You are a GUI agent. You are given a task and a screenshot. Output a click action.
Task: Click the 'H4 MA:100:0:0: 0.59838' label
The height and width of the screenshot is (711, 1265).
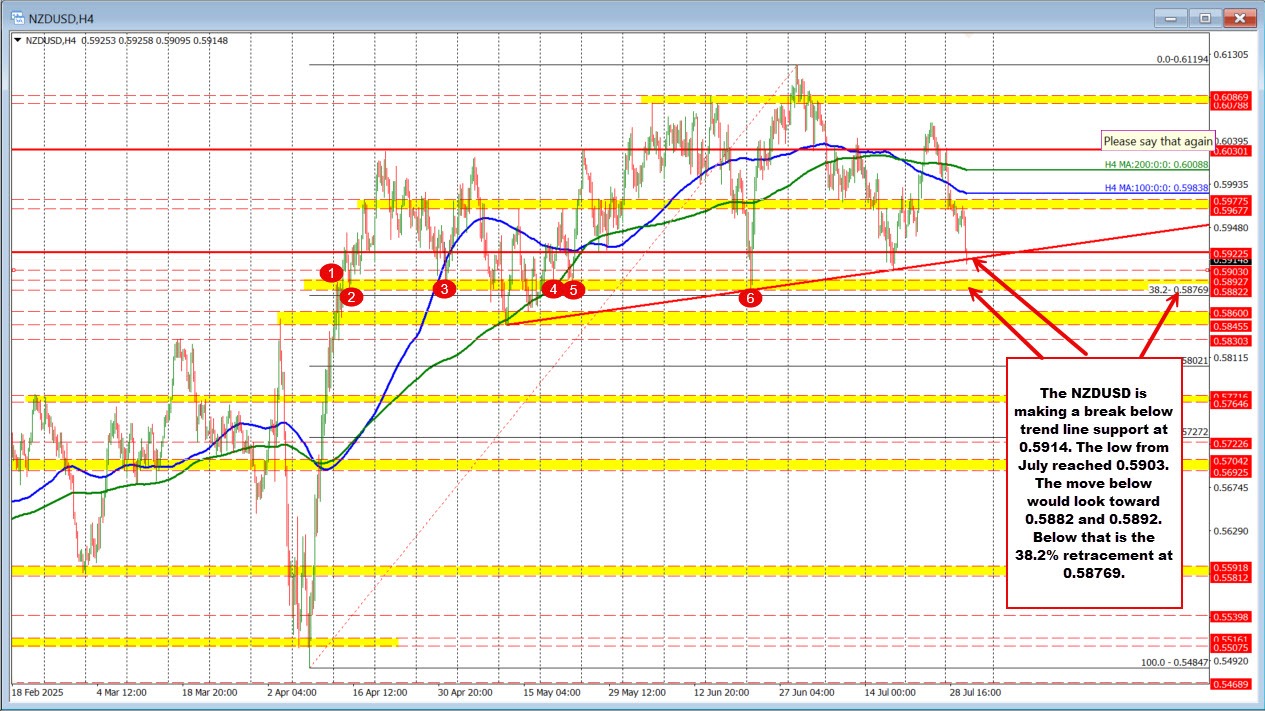click(x=1156, y=188)
